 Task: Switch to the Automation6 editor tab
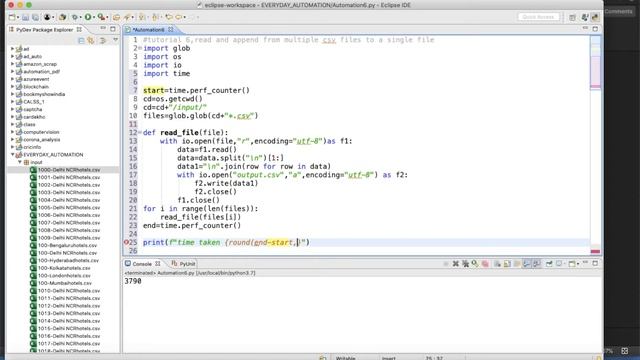pos(148,29)
